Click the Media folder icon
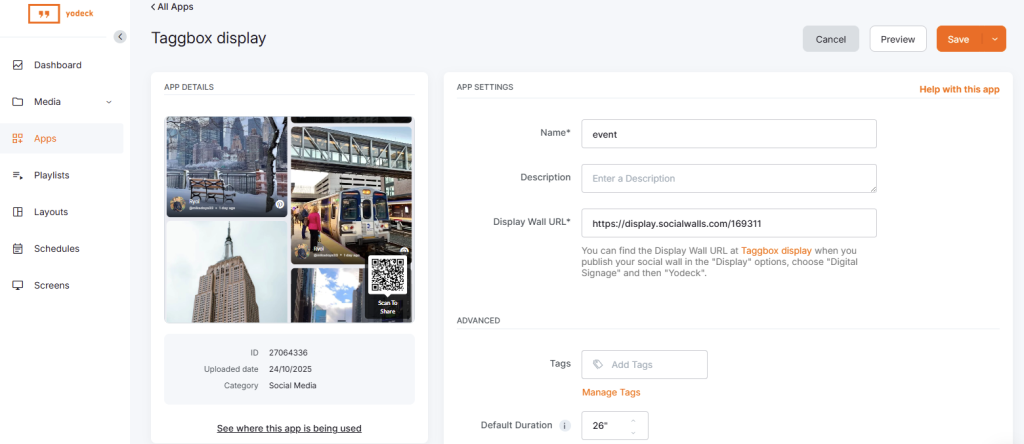The height and width of the screenshot is (444, 1024). coord(17,102)
